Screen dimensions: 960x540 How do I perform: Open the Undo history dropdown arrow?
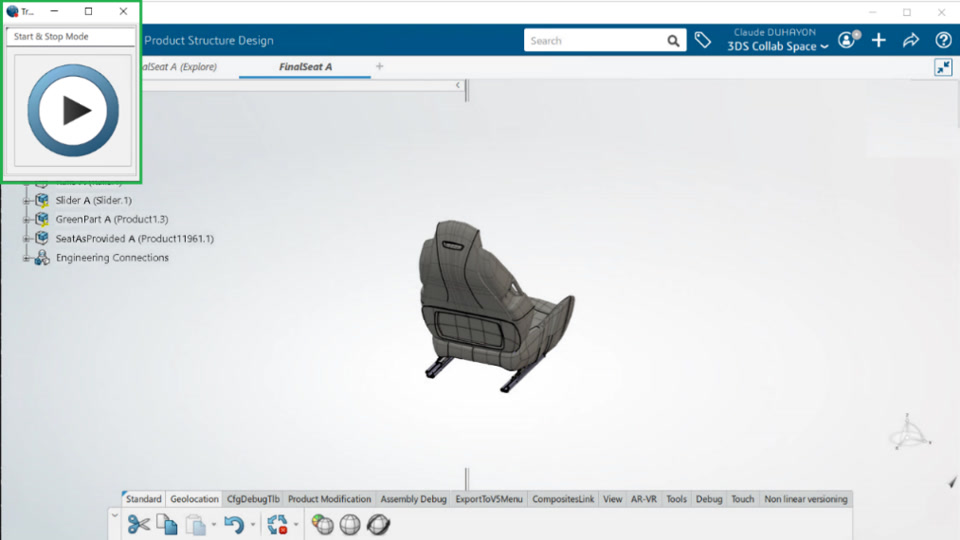coord(252,525)
